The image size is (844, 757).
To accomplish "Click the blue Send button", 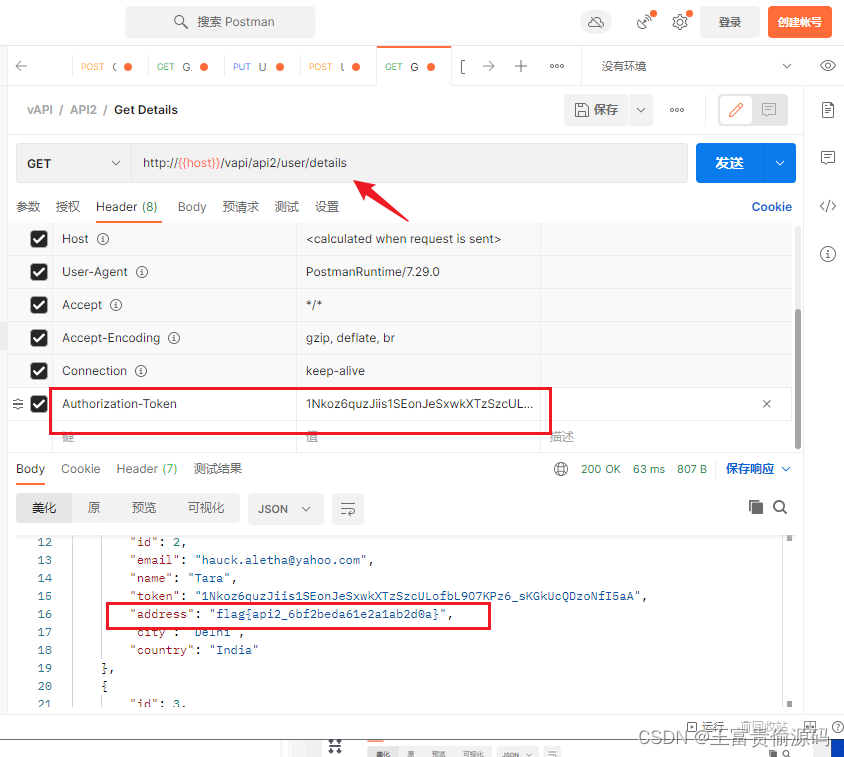I will click(x=729, y=163).
